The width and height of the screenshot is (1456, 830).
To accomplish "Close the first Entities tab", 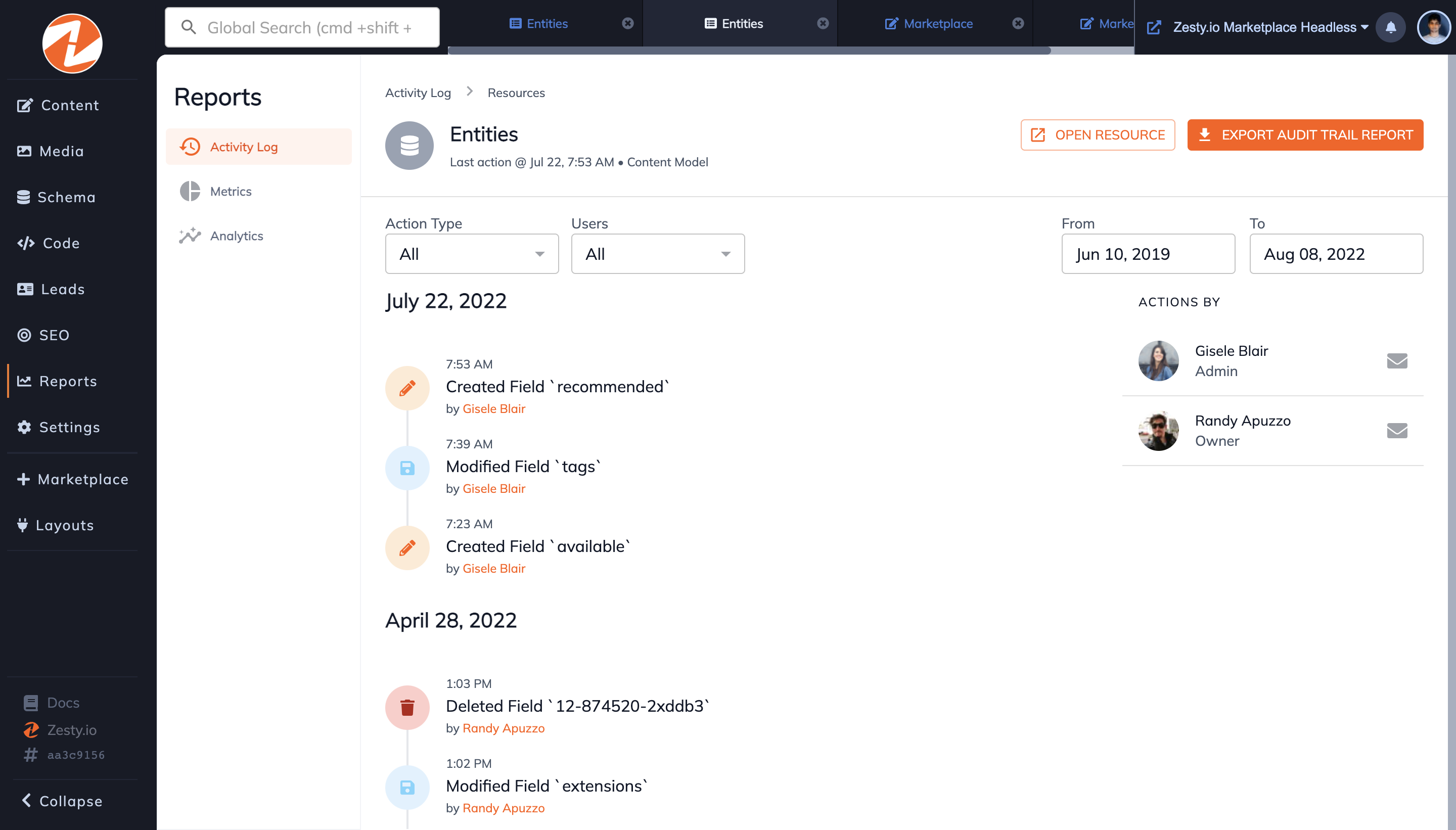I will [628, 23].
